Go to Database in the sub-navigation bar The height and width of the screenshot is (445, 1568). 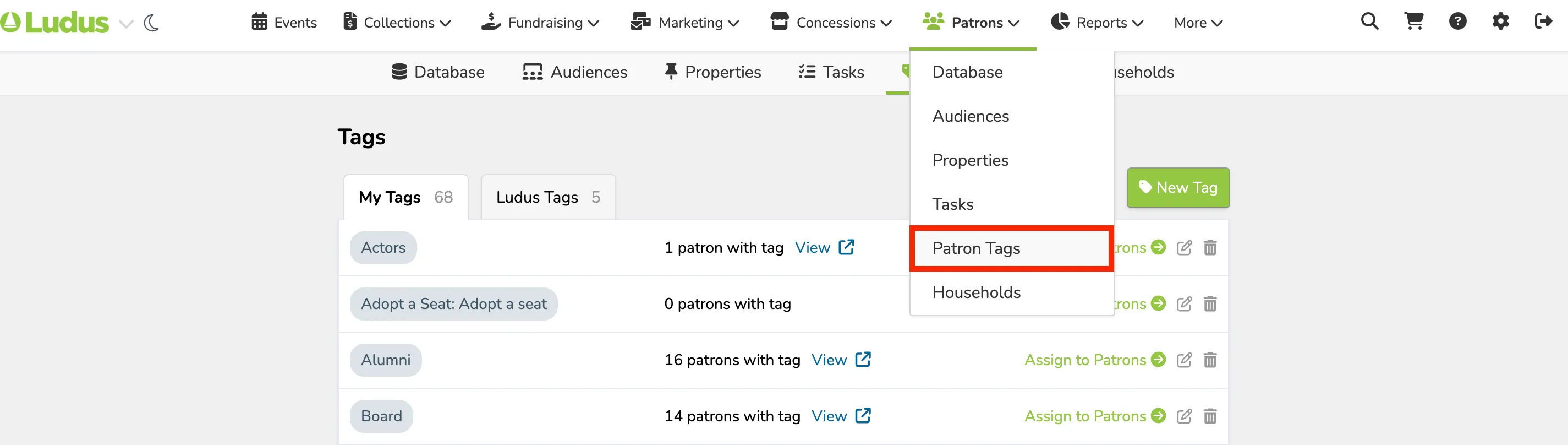(x=438, y=72)
